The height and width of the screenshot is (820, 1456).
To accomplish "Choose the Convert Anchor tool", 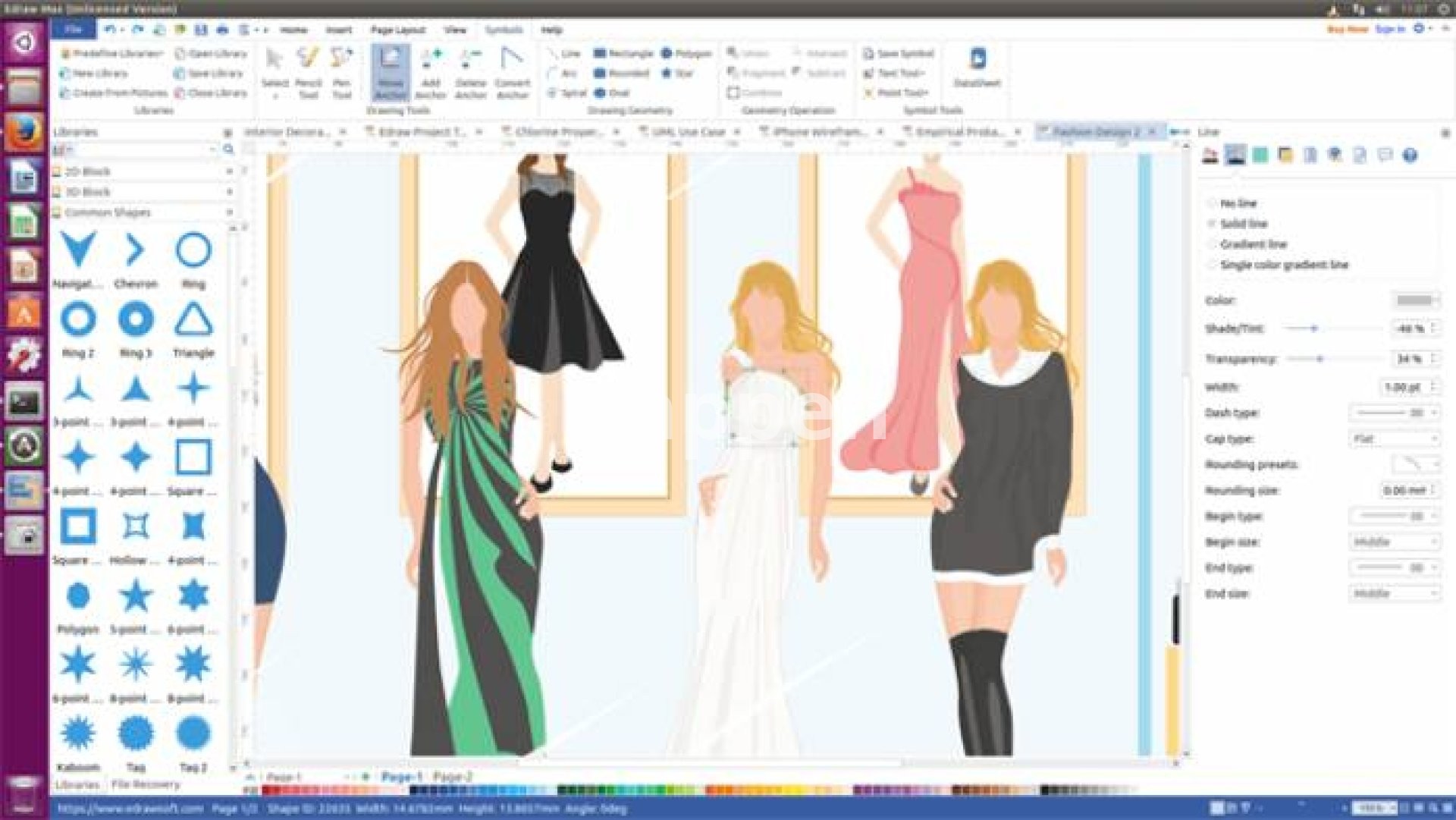I will 512,70.
